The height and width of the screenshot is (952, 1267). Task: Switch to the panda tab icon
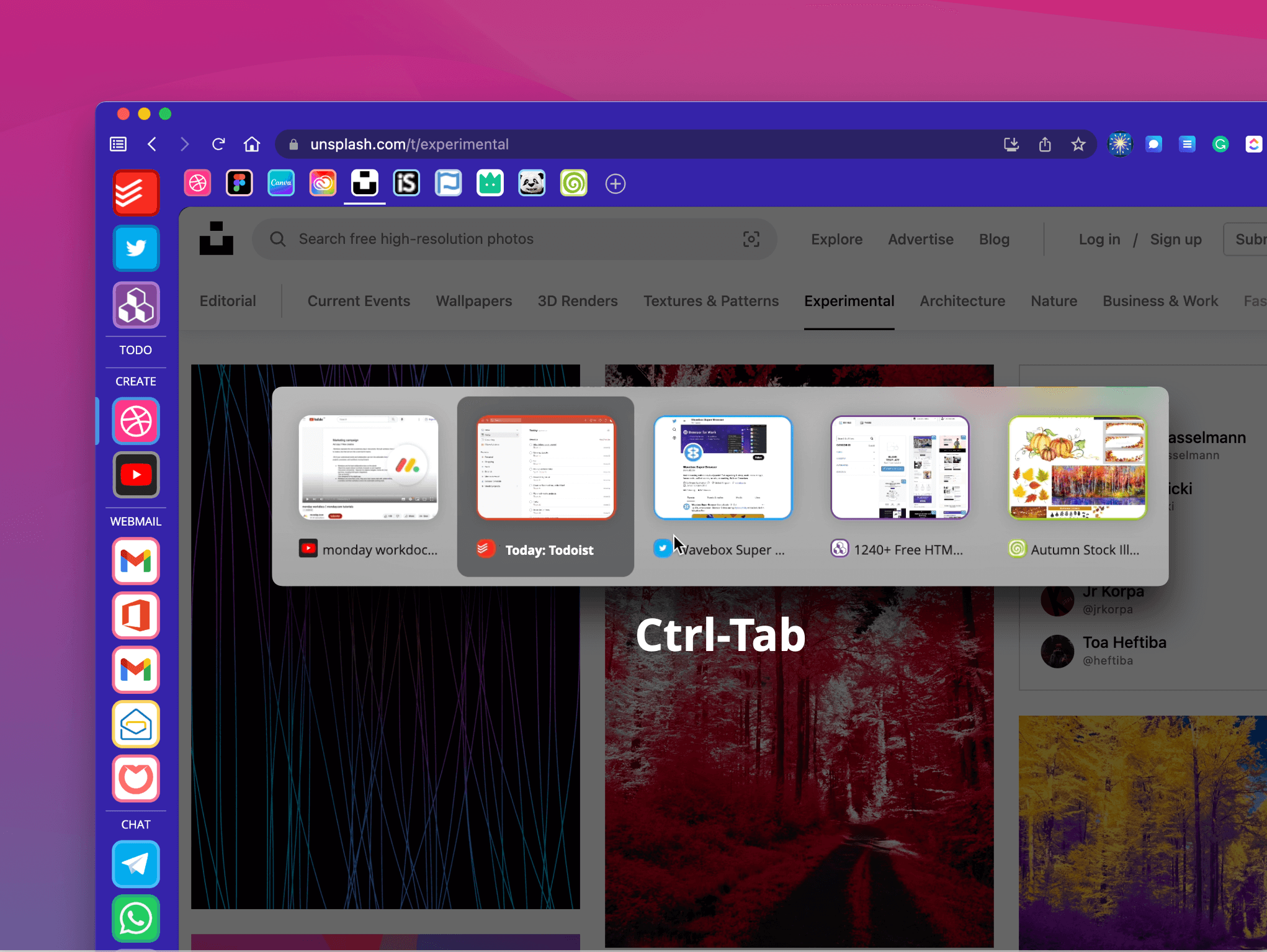tap(532, 184)
